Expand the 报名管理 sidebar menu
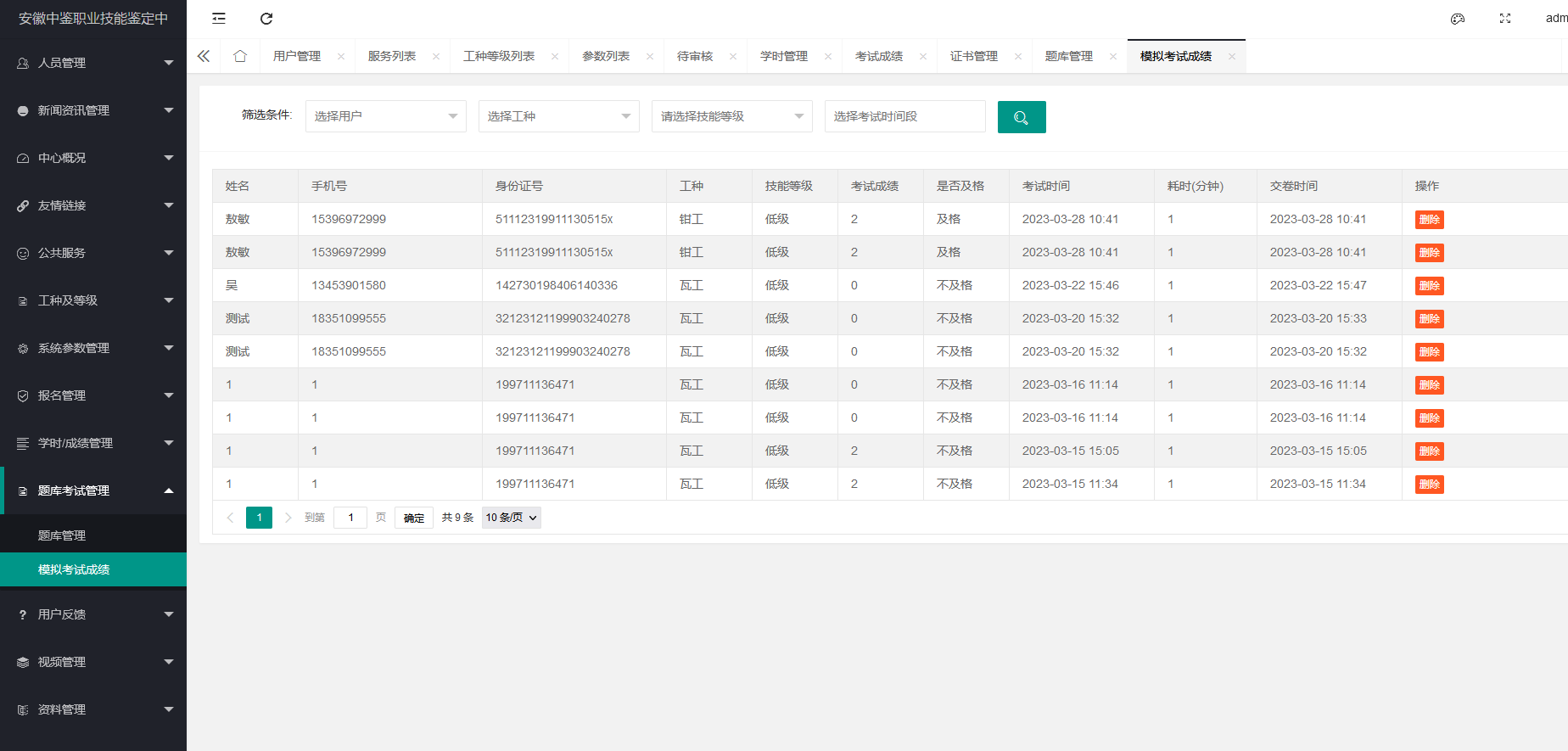 point(93,395)
